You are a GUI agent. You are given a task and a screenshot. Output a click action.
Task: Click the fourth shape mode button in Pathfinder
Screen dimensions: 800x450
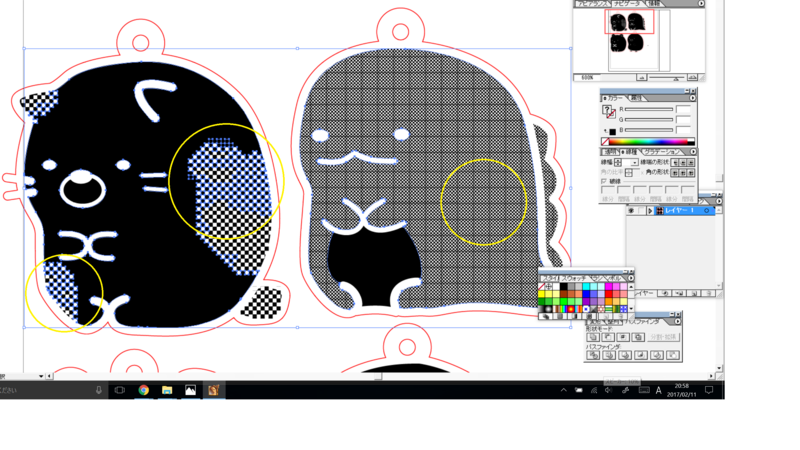coord(638,337)
